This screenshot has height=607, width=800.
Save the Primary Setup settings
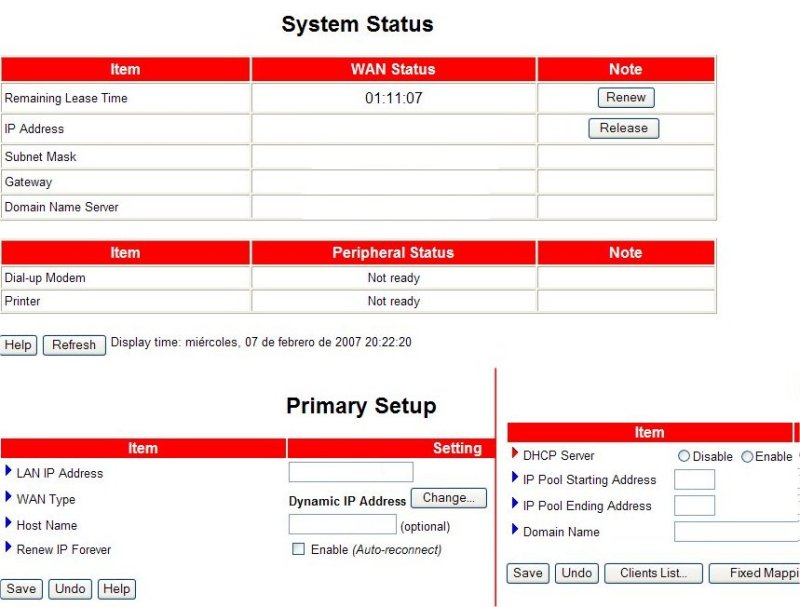(x=21, y=589)
